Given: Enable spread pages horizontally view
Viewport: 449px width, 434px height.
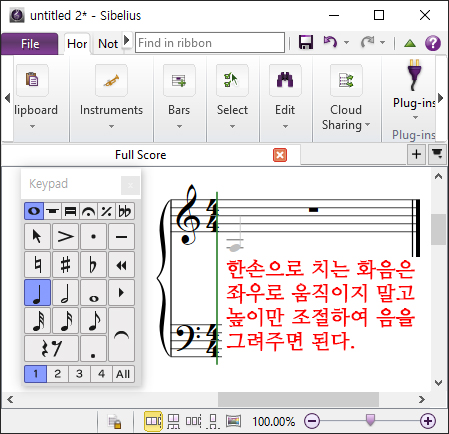Looking at the screenshot, I should tap(153, 421).
